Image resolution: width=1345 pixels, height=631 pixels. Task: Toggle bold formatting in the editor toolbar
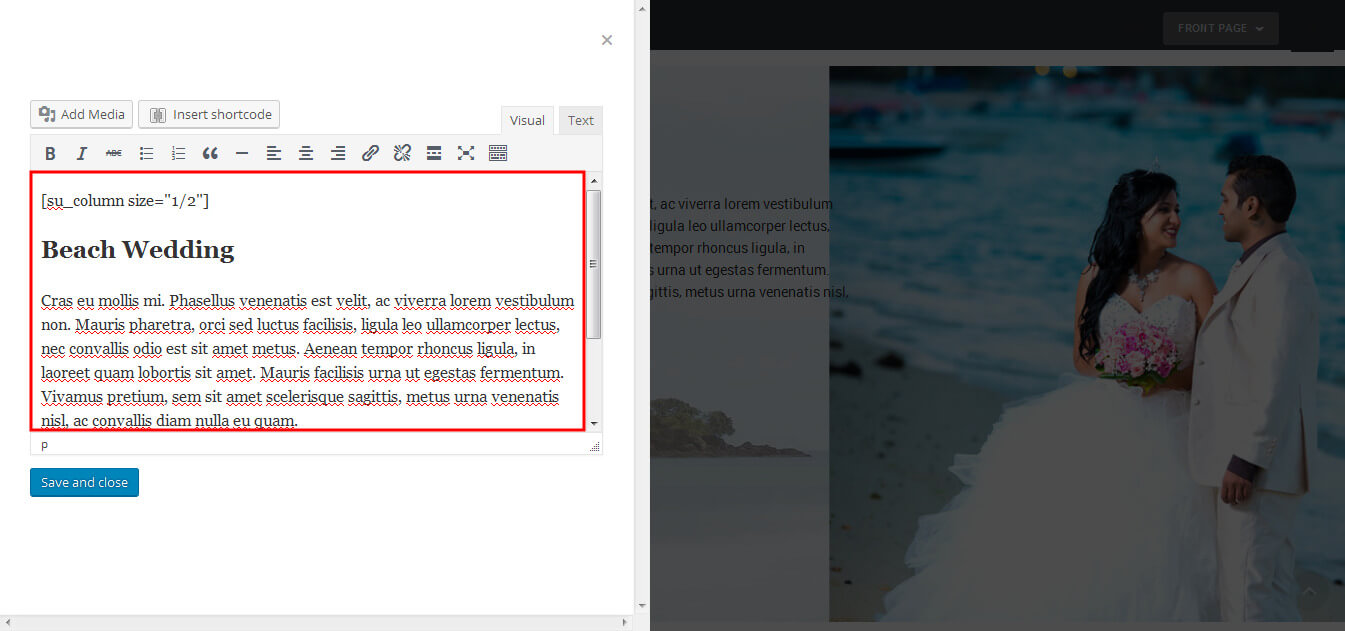(x=50, y=153)
